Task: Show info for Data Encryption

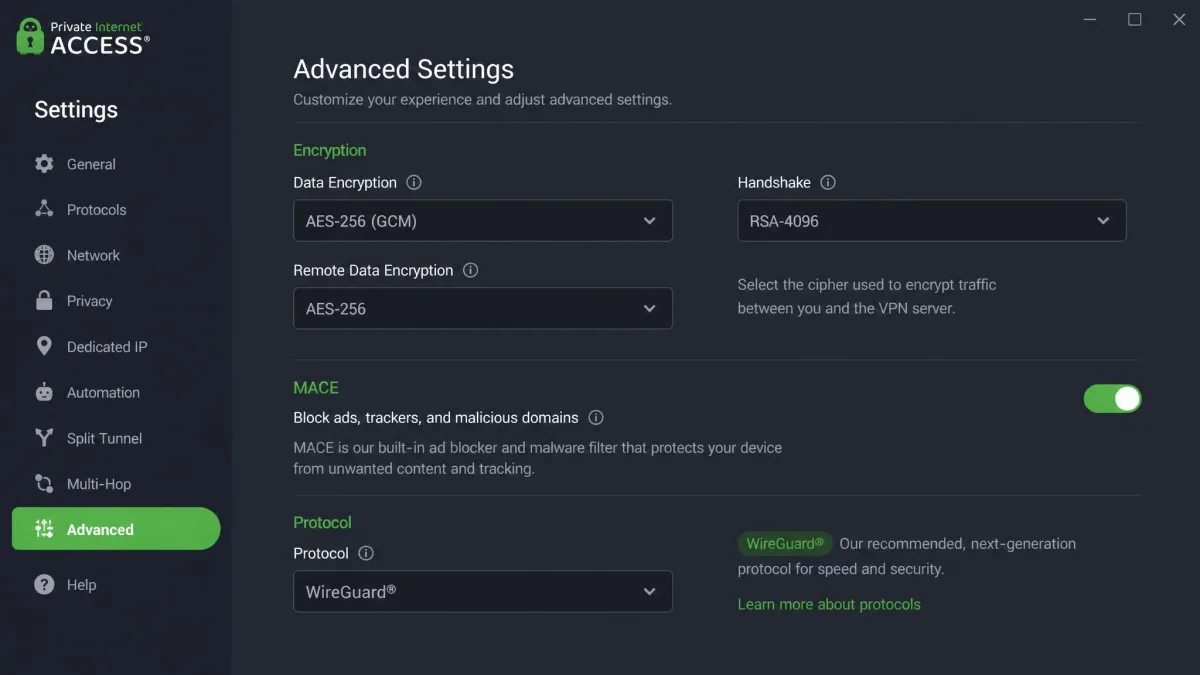Action: pos(414,183)
